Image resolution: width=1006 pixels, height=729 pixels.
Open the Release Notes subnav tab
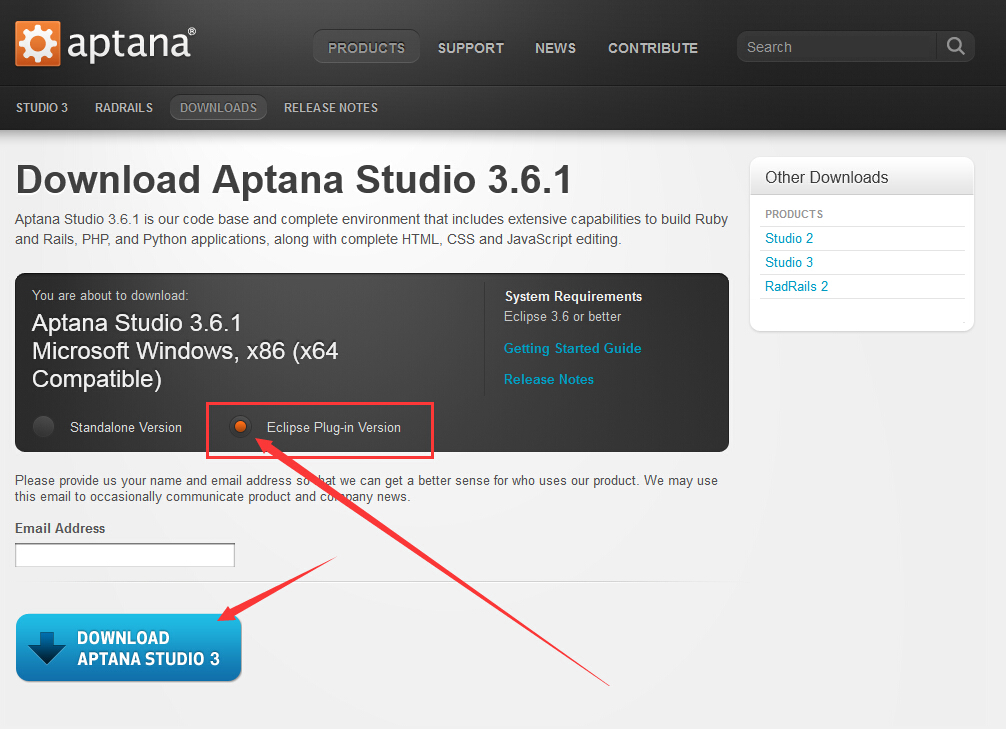[x=330, y=107]
